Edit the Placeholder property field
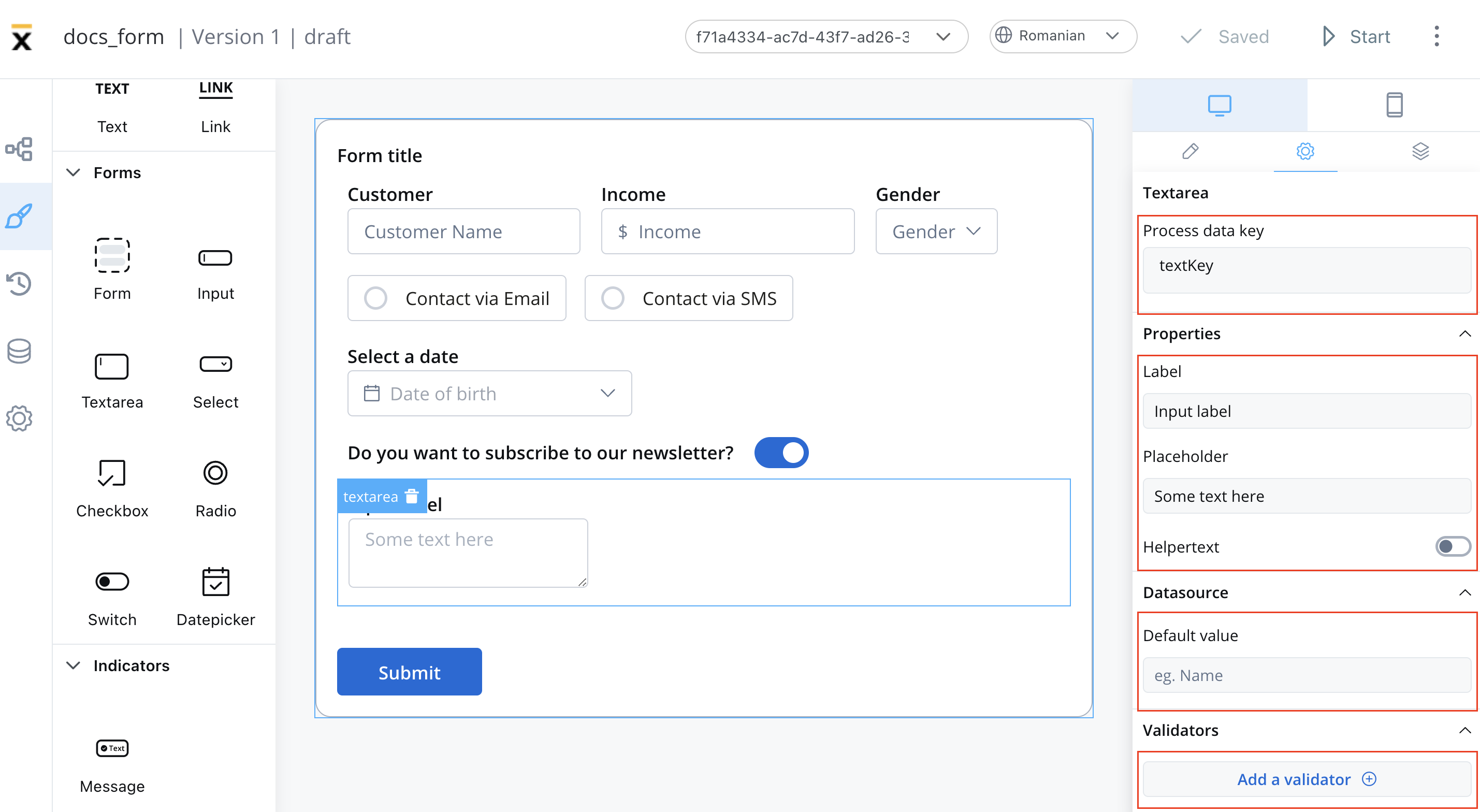1480x812 pixels. 1306,496
